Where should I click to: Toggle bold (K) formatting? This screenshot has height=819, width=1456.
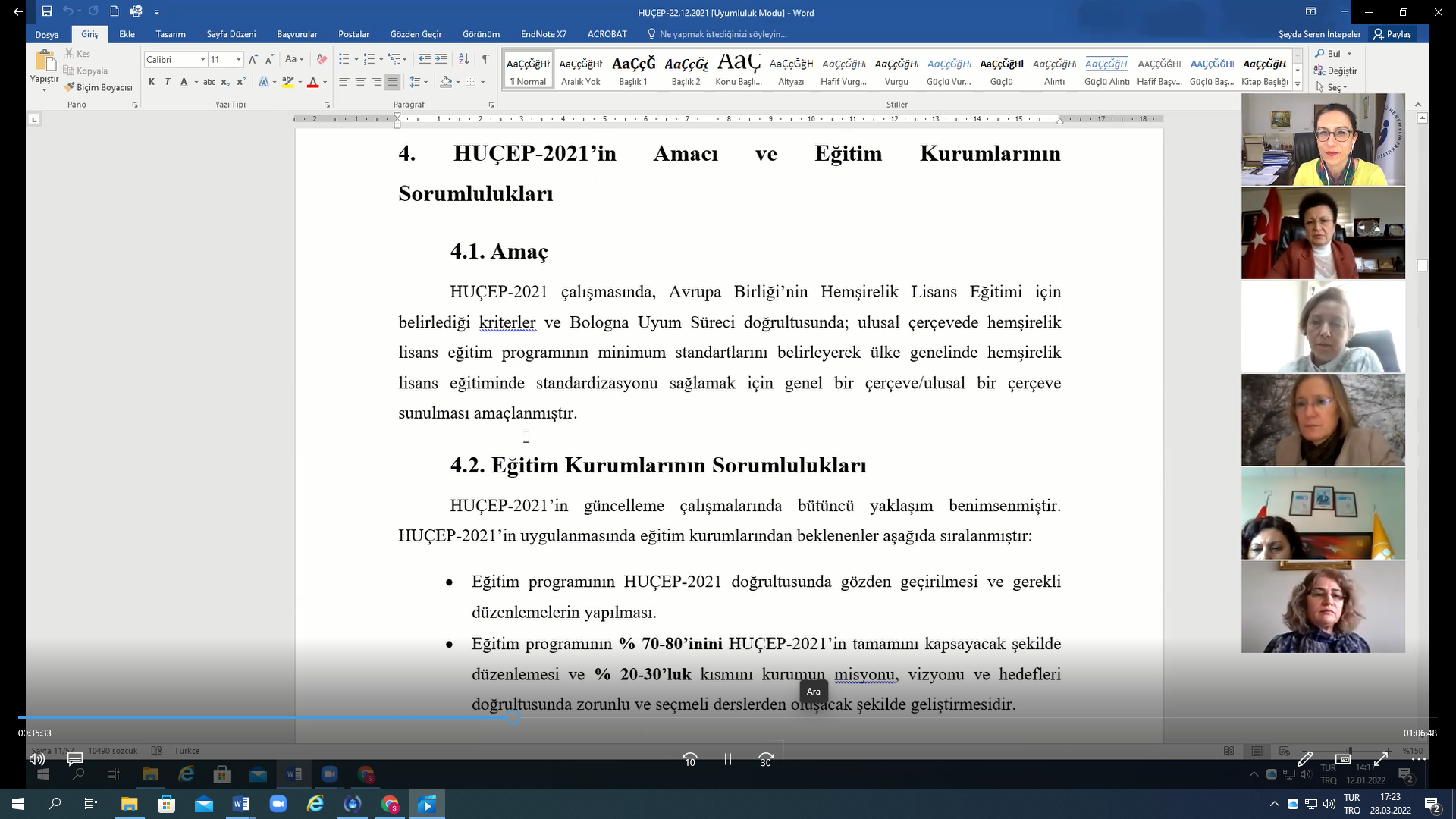[x=152, y=82]
